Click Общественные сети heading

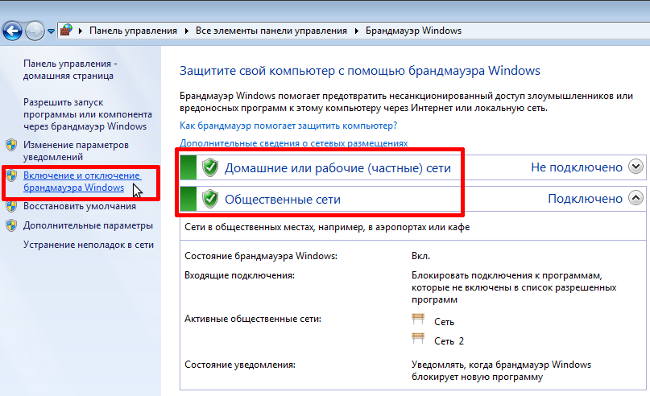tap(282, 199)
